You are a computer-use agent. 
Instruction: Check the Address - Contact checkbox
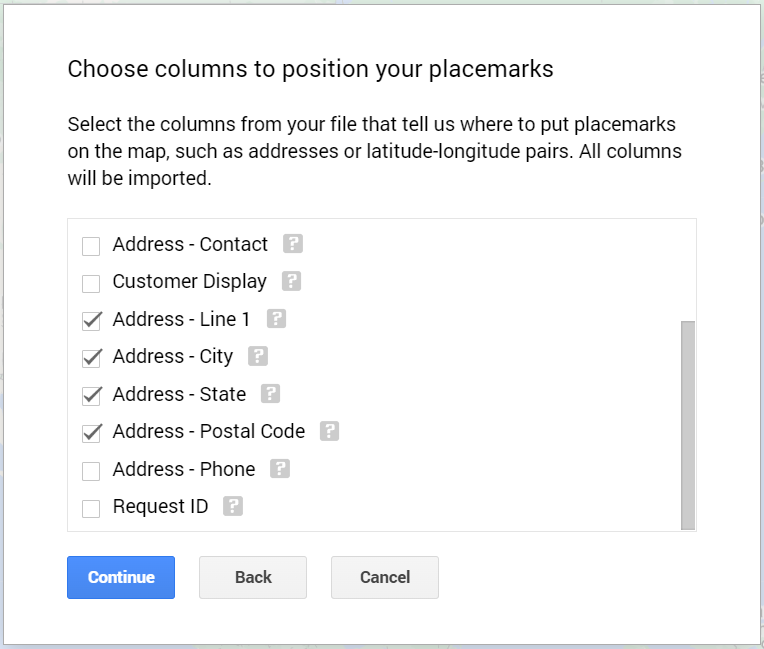(x=91, y=246)
